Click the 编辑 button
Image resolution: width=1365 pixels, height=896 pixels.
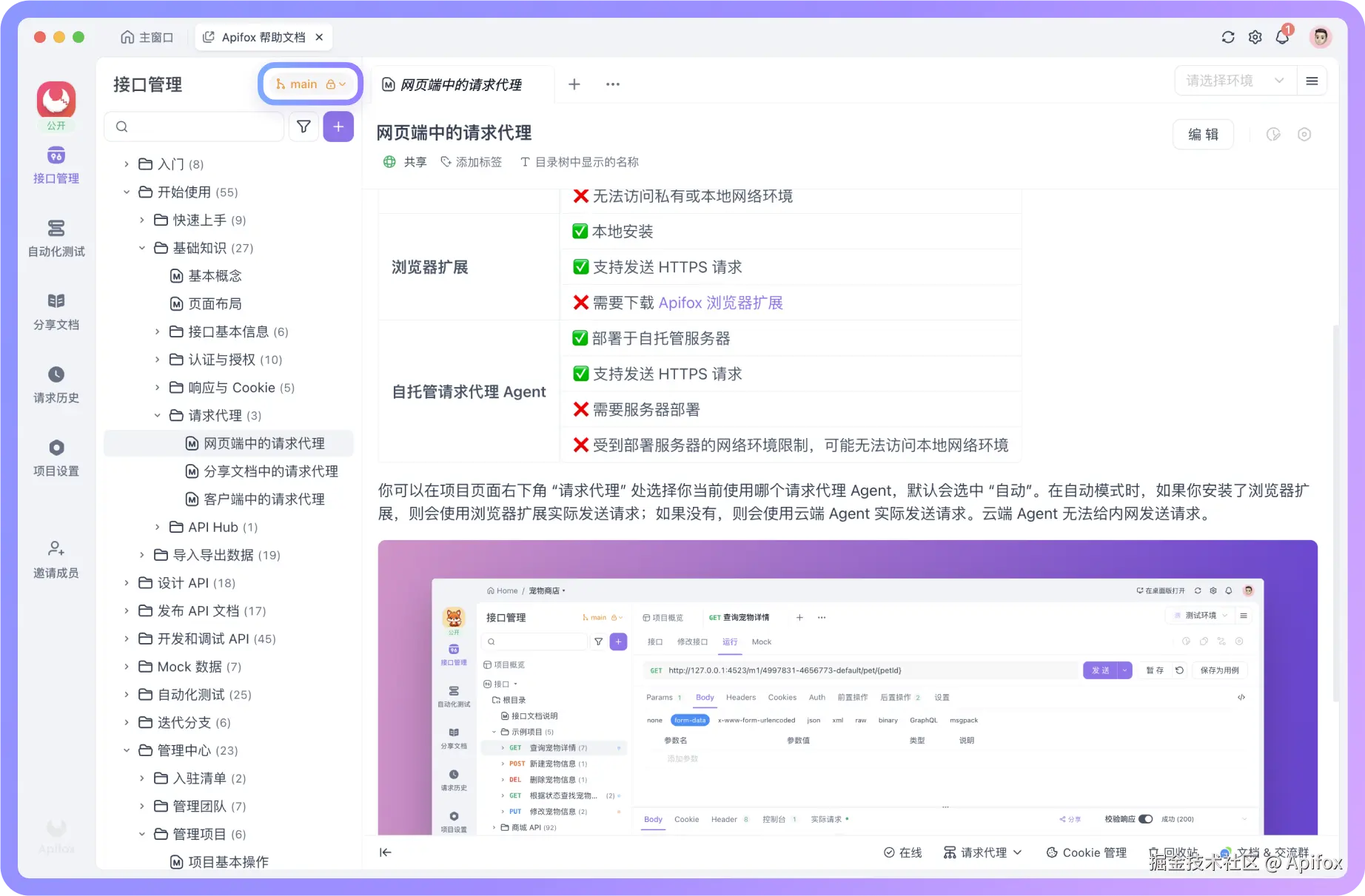(x=1203, y=134)
